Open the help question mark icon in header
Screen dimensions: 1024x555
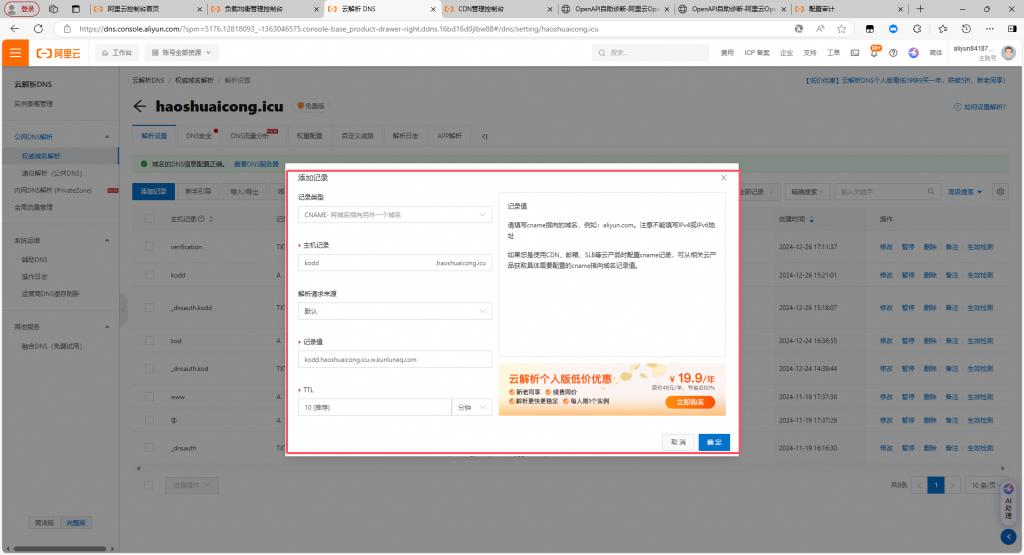coord(914,52)
